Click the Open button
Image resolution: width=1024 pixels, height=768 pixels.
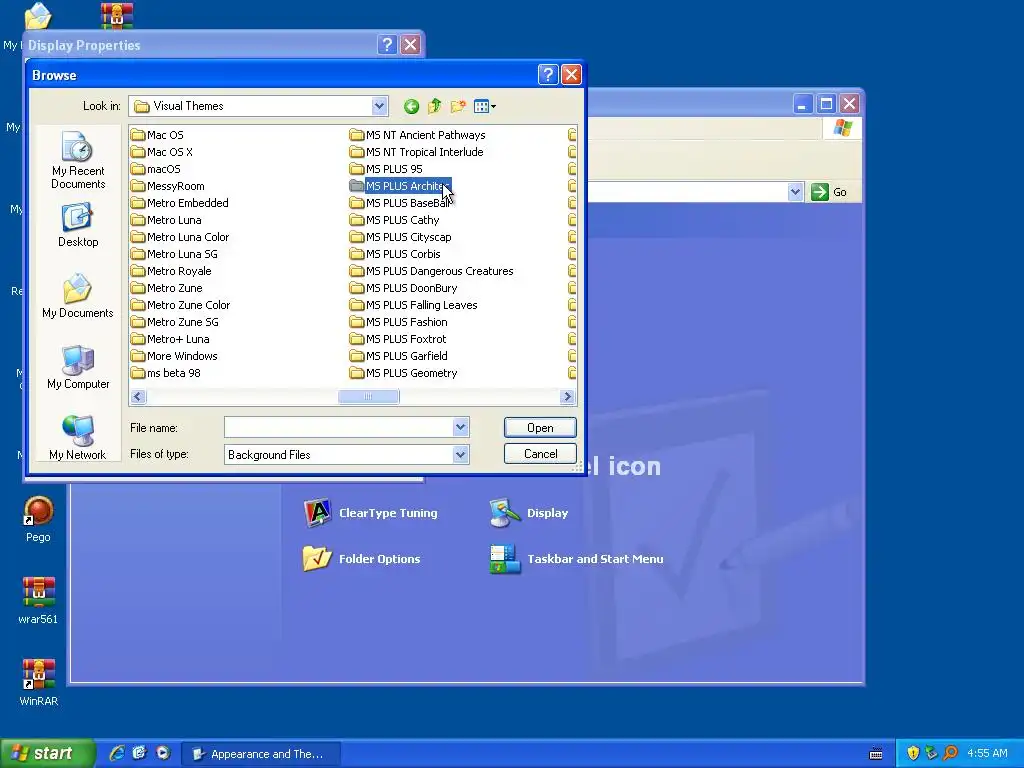pos(540,428)
